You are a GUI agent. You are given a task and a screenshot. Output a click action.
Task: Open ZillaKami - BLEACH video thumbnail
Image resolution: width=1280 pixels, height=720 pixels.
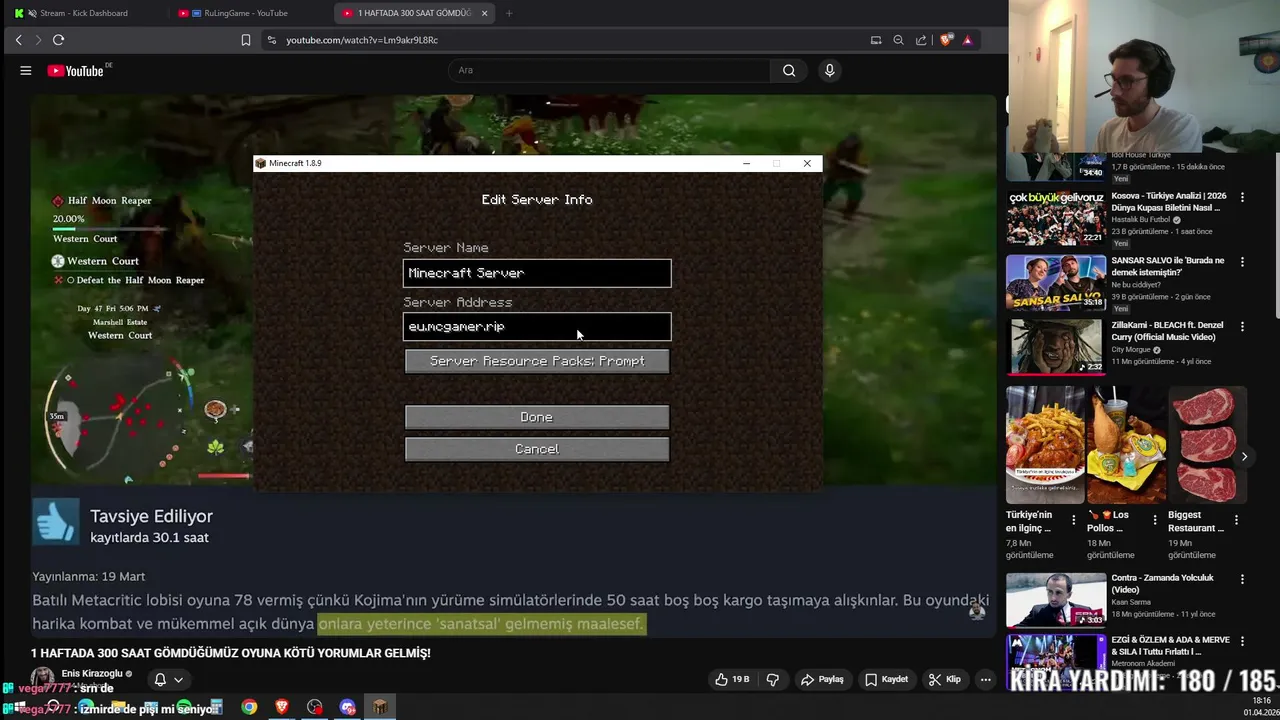[1055, 347]
